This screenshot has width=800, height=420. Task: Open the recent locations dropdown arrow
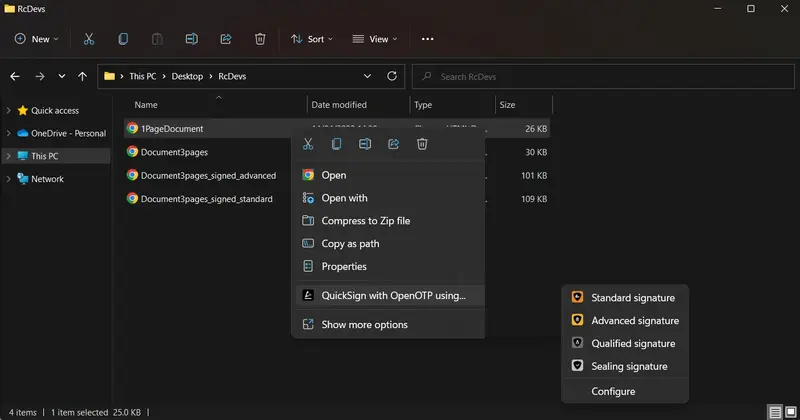(x=62, y=77)
